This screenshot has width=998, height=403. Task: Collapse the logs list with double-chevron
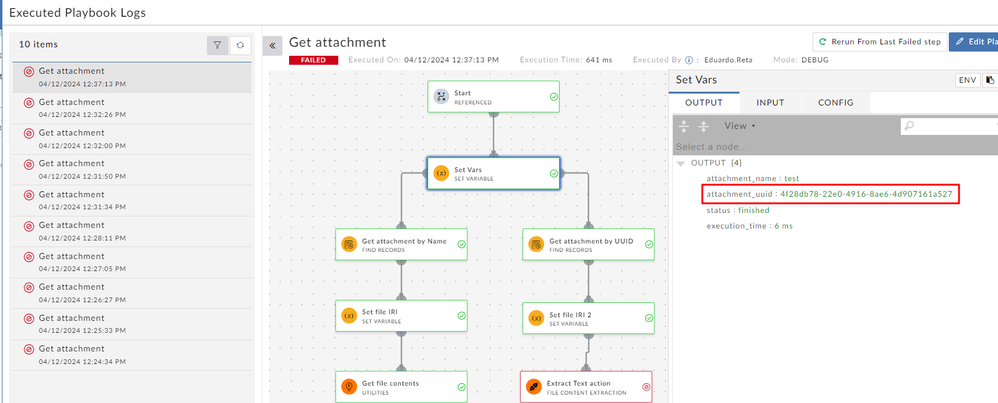(273, 46)
